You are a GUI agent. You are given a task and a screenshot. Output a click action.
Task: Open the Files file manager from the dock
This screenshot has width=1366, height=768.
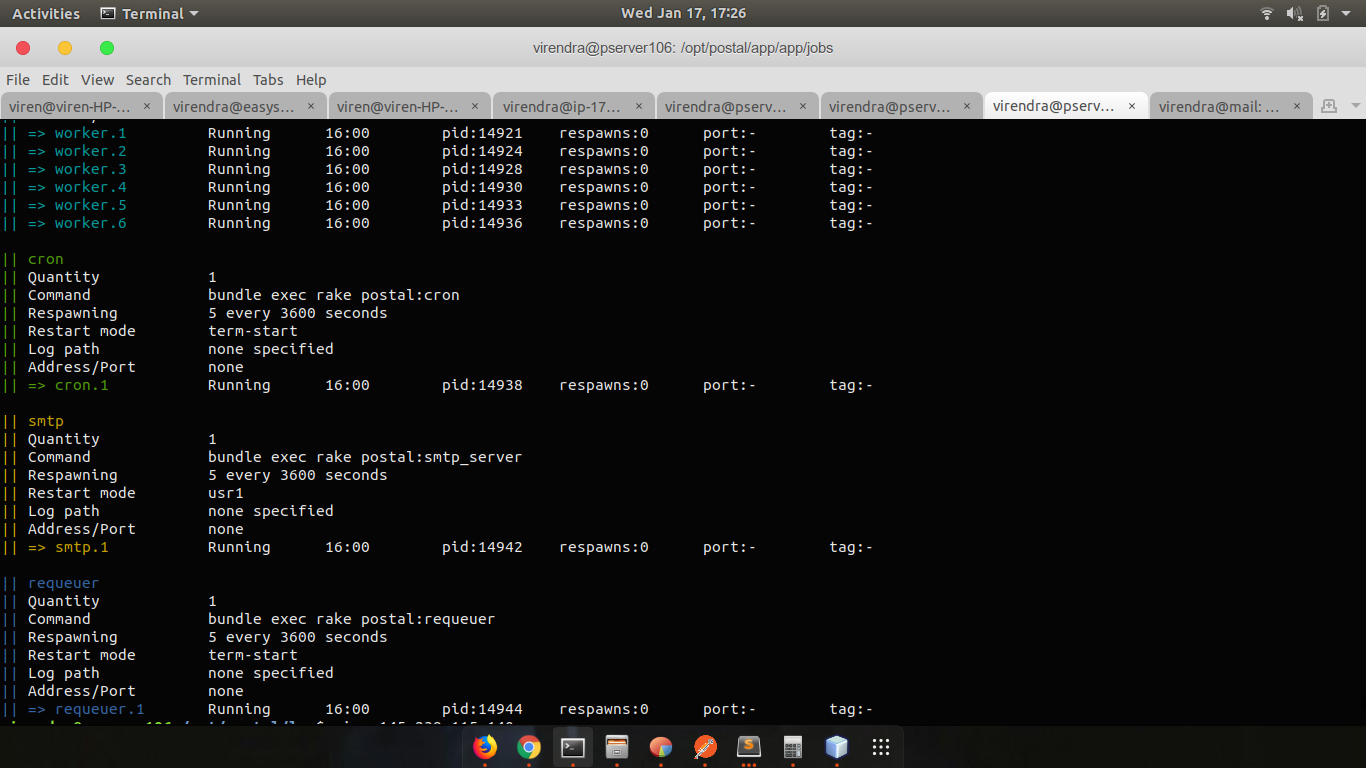[x=616, y=747]
